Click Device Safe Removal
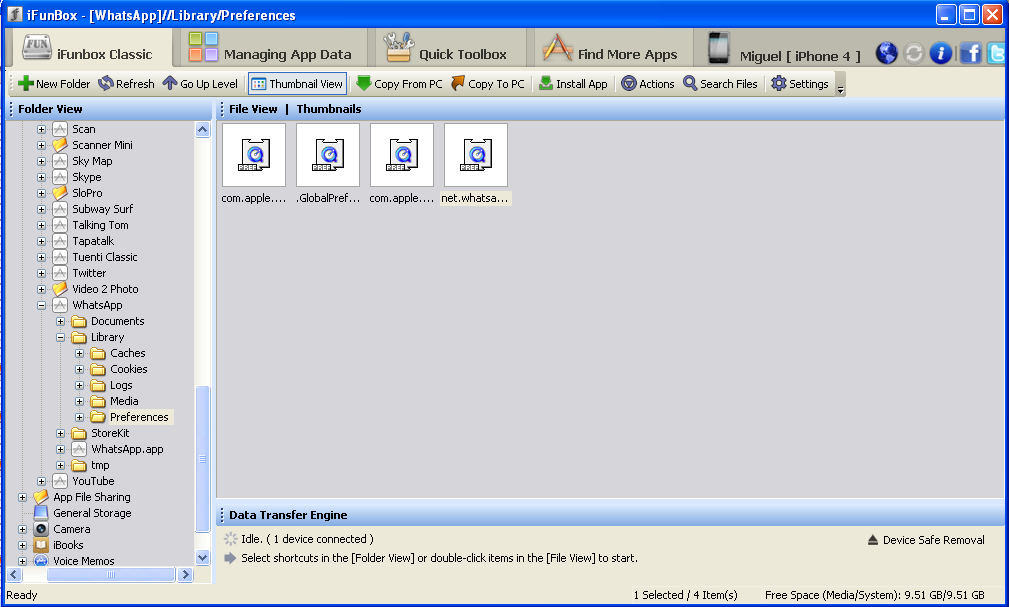Image resolution: width=1009 pixels, height=607 pixels. [x=926, y=540]
